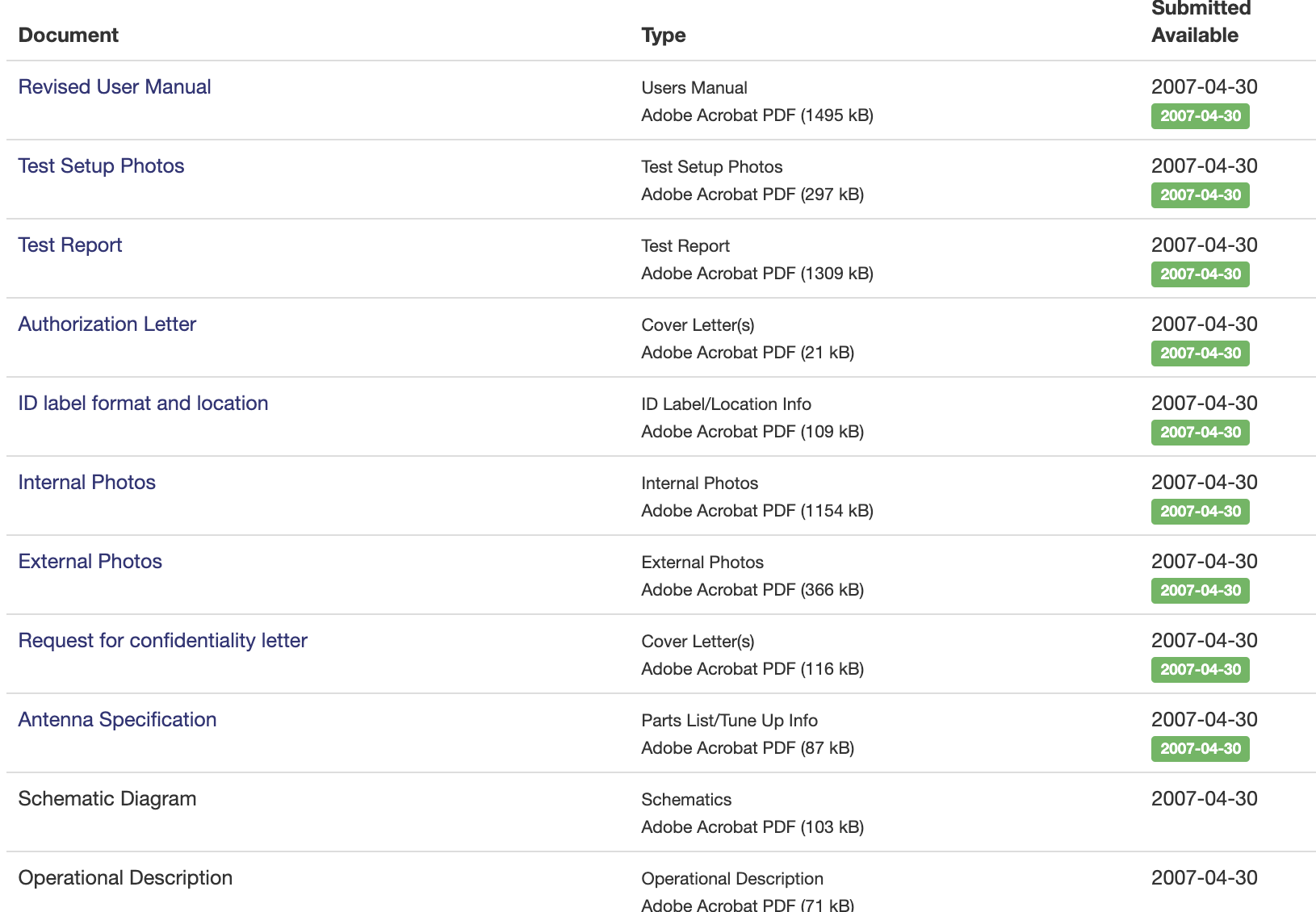
Task: Click the Schematic Diagram row title
Action: 107,798
